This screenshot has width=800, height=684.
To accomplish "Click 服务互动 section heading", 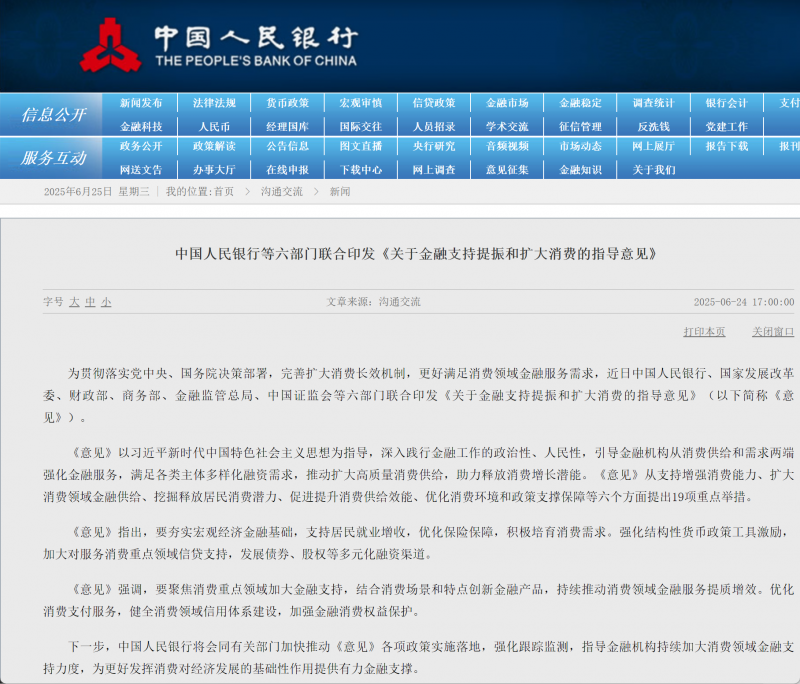I will [54, 158].
